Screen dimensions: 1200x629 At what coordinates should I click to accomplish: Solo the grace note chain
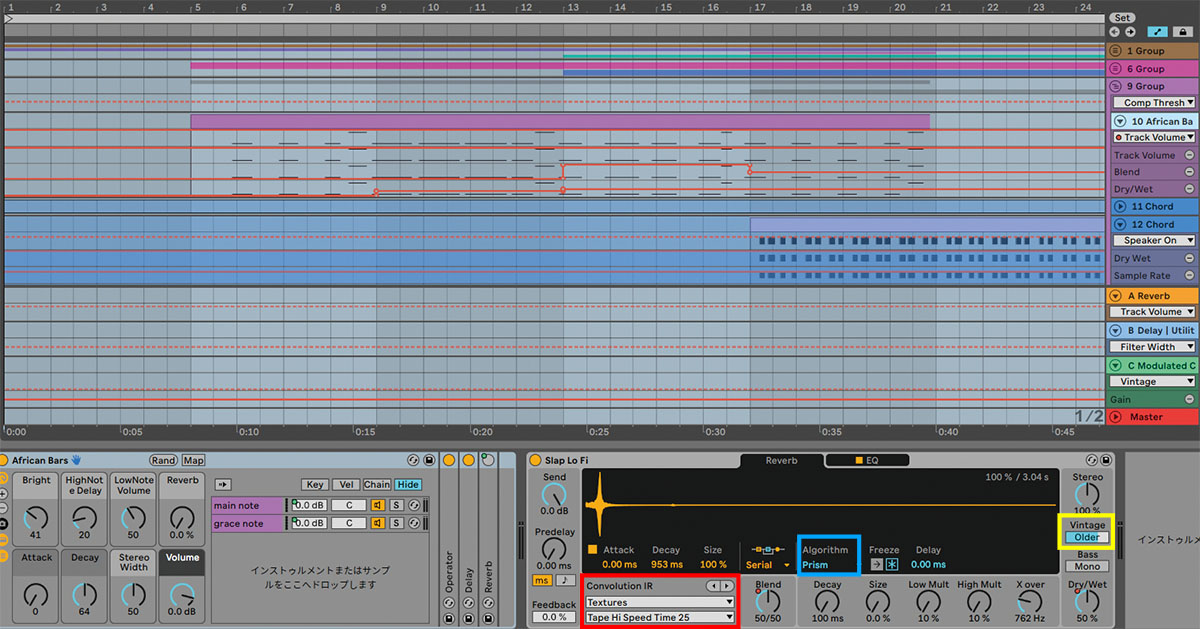point(396,523)
